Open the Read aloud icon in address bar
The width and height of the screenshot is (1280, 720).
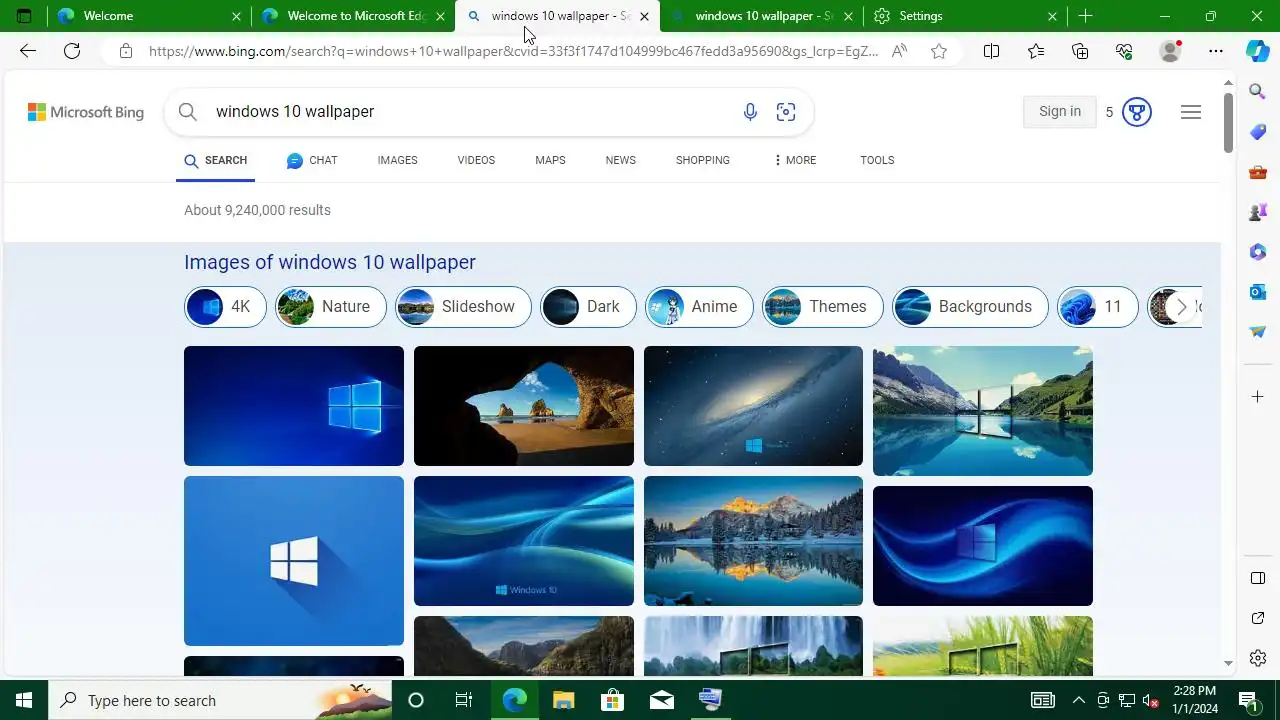point(899,51)
